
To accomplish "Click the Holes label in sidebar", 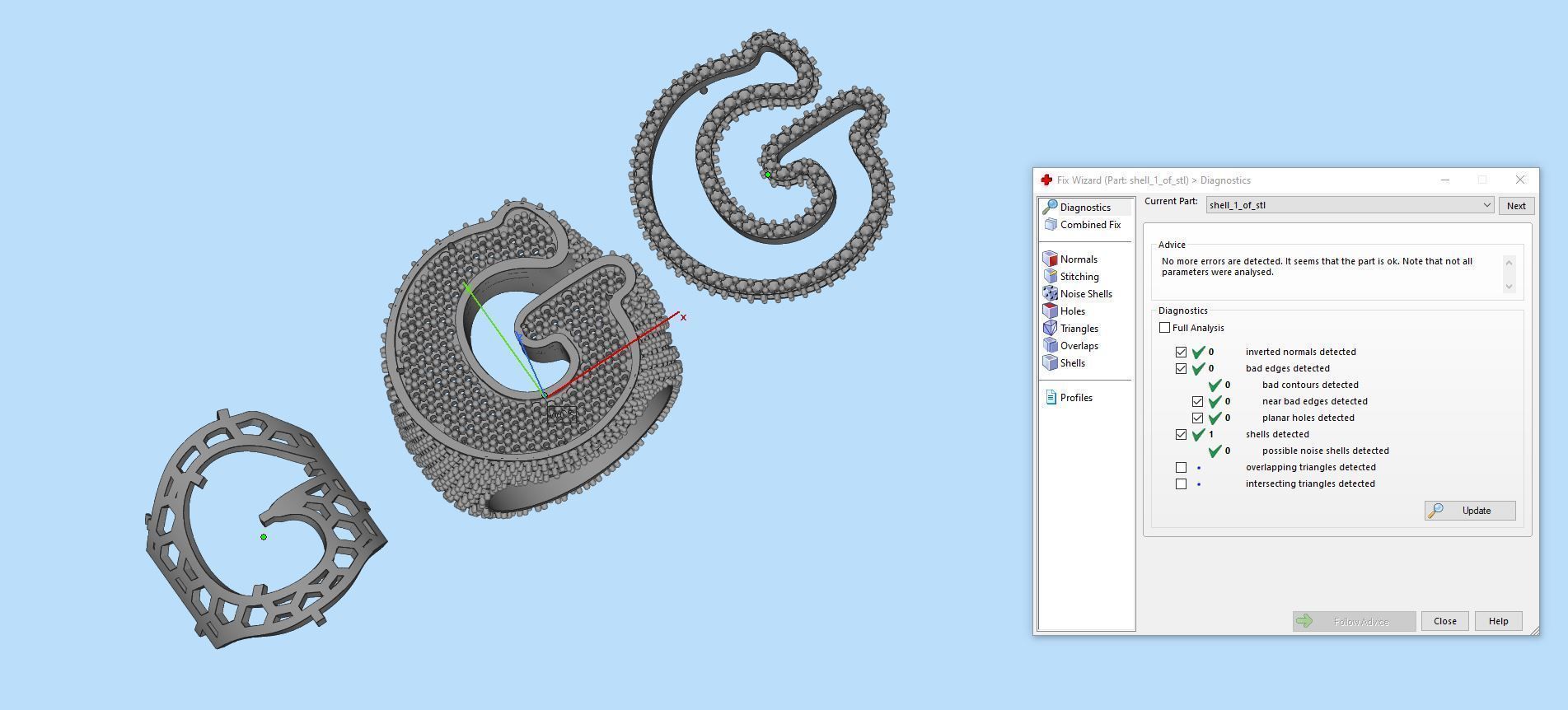I will coord(1072,311).
